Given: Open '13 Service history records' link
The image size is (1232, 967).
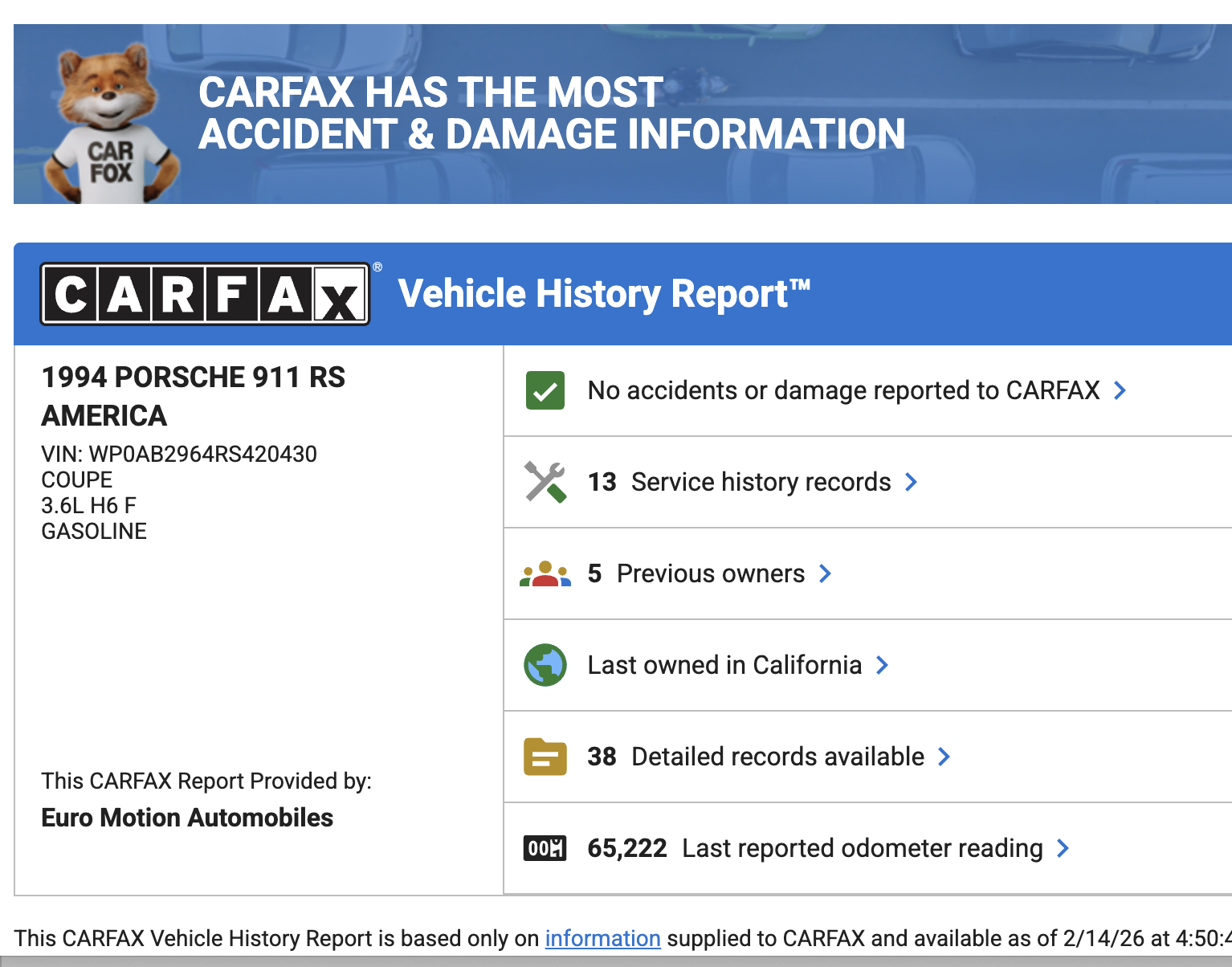Looking at the screenshot, I should click(739, 482).
